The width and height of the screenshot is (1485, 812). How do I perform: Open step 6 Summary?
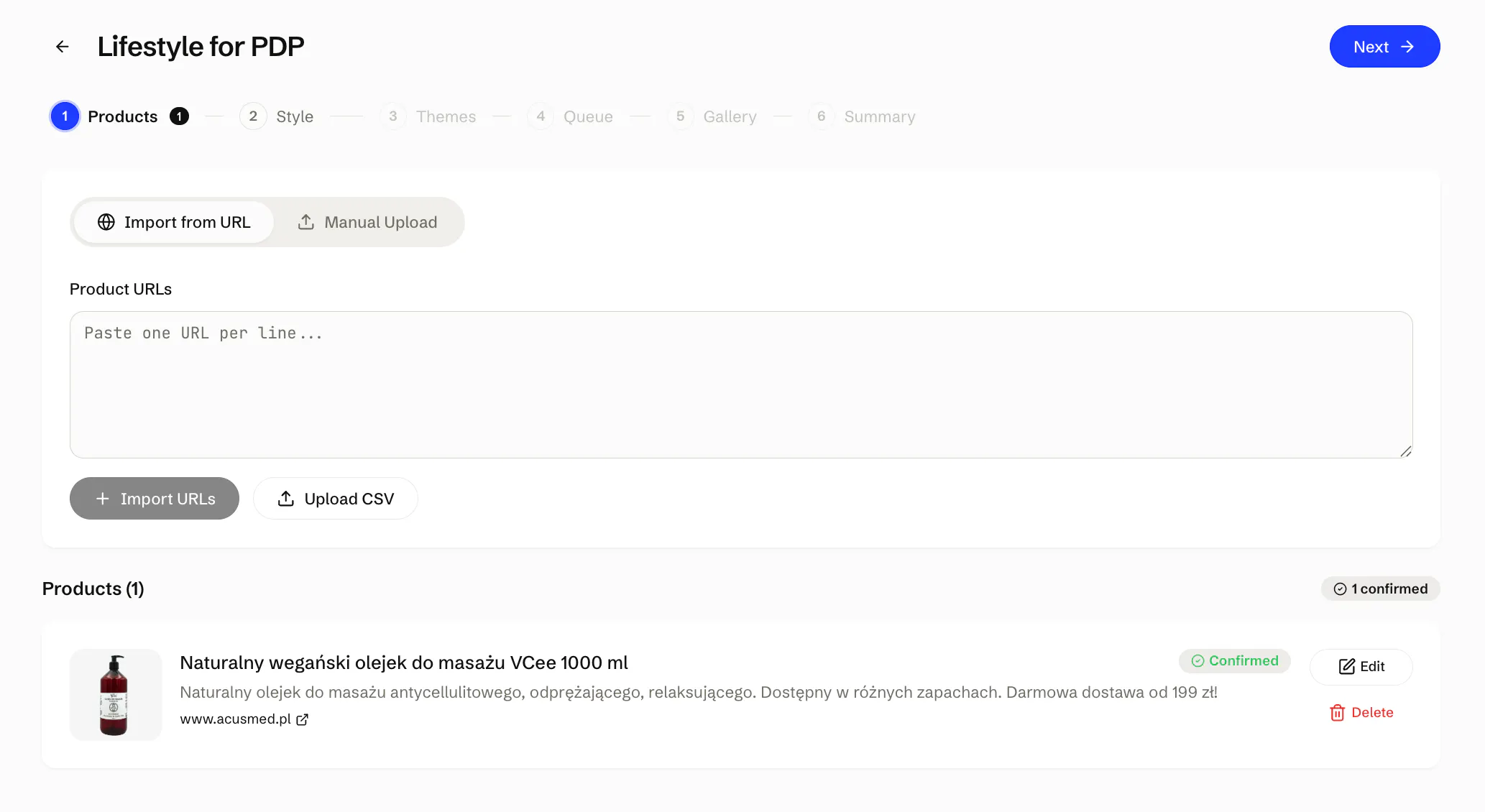coord(862,116)
